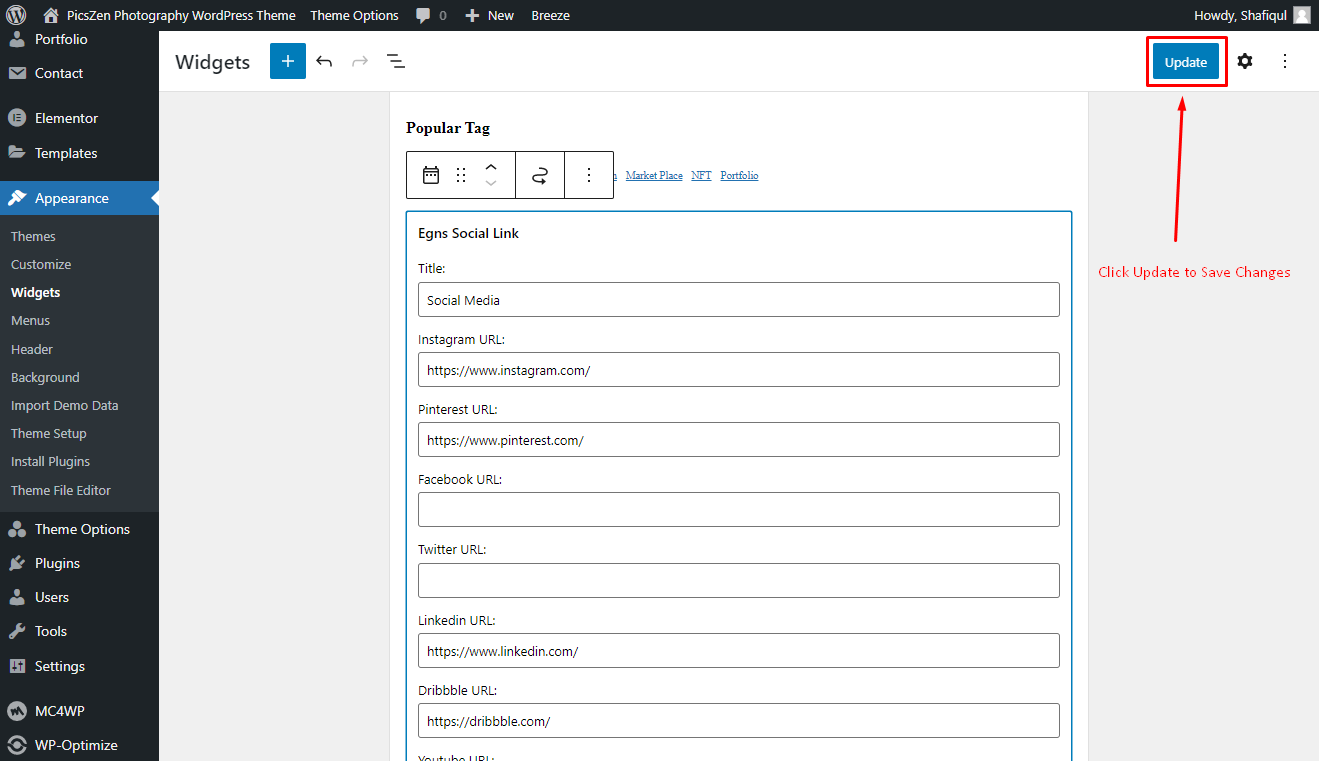This screenshot has width=1319, height=761.
Task: Click the Facebook URL input field
Action: [x=738, y=509]
